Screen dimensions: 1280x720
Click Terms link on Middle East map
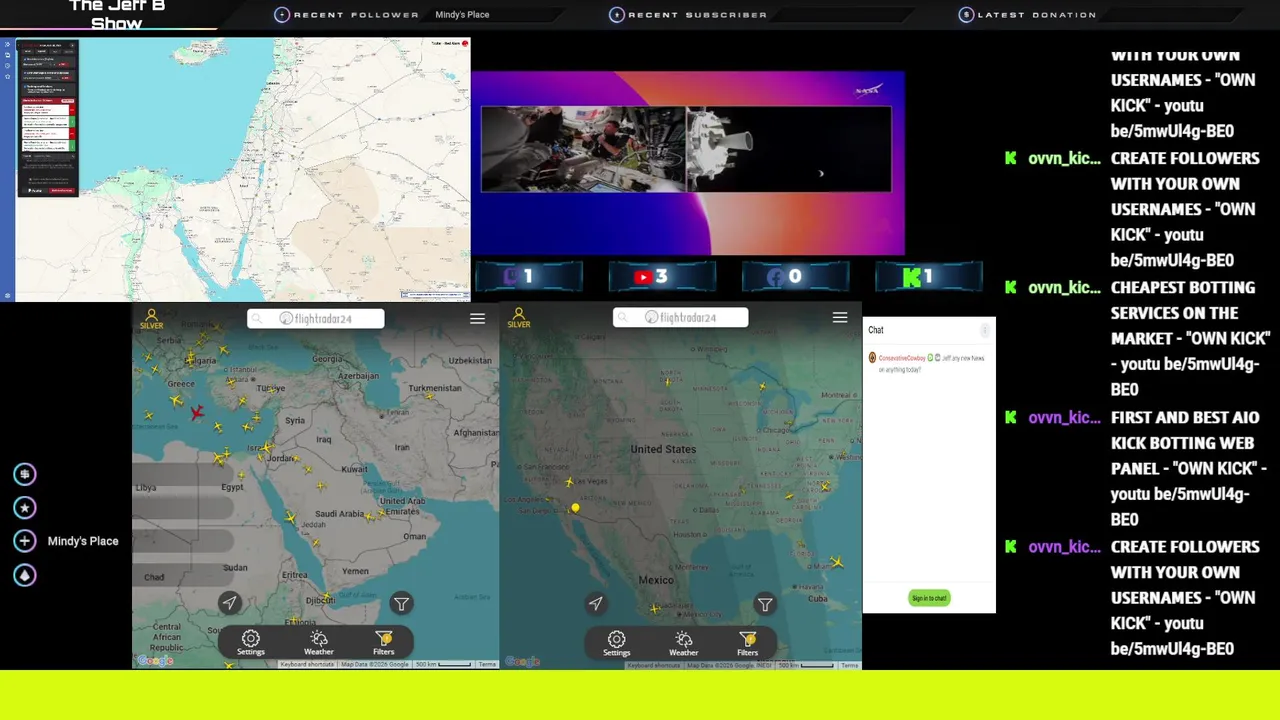(487, 664)
